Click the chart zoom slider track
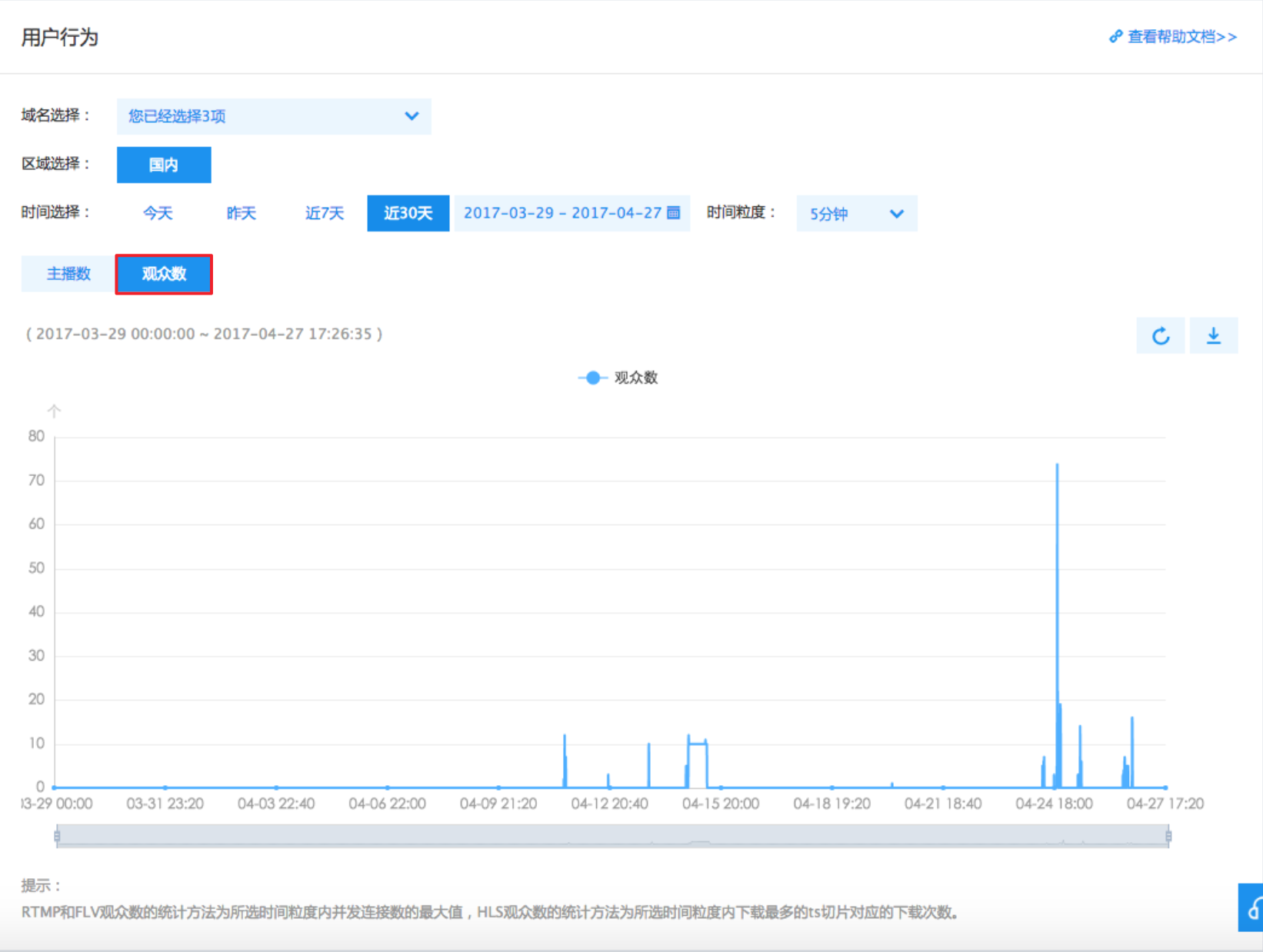This screenshot has height=952, width=1263. tap(612, 836)
